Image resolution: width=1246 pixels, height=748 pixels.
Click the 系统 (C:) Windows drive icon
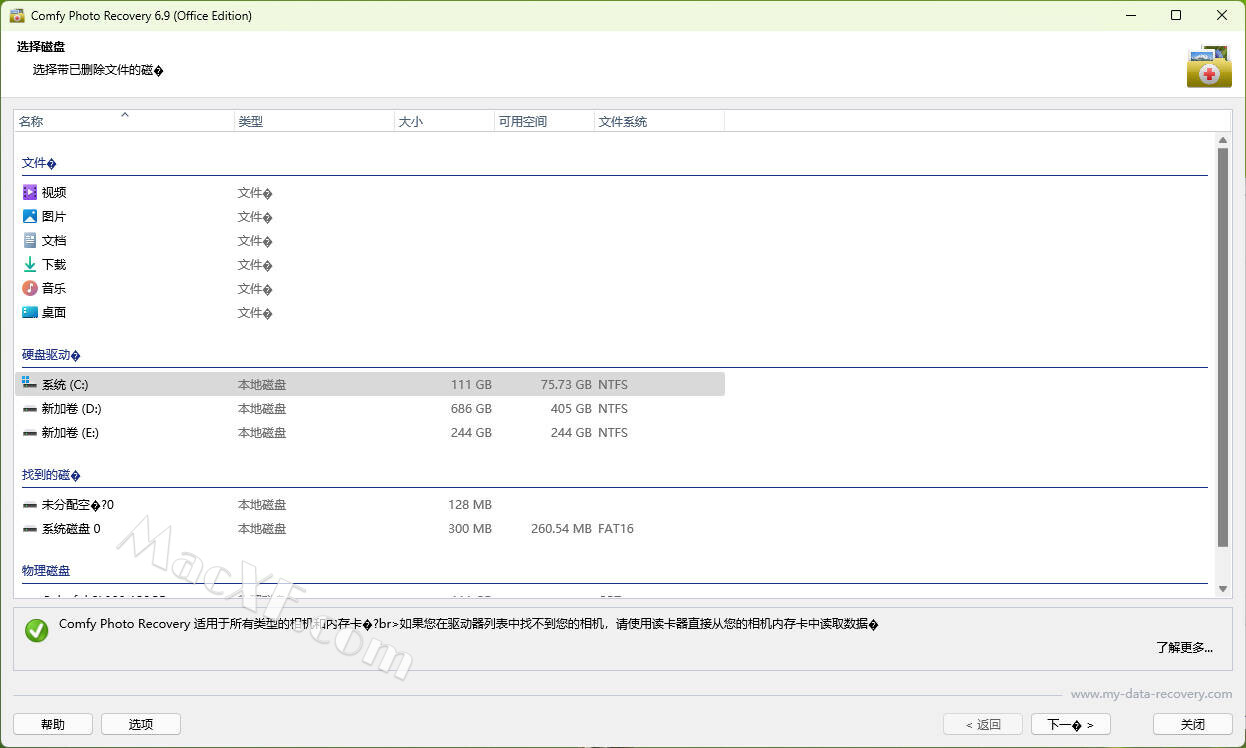tap(30, 384)
